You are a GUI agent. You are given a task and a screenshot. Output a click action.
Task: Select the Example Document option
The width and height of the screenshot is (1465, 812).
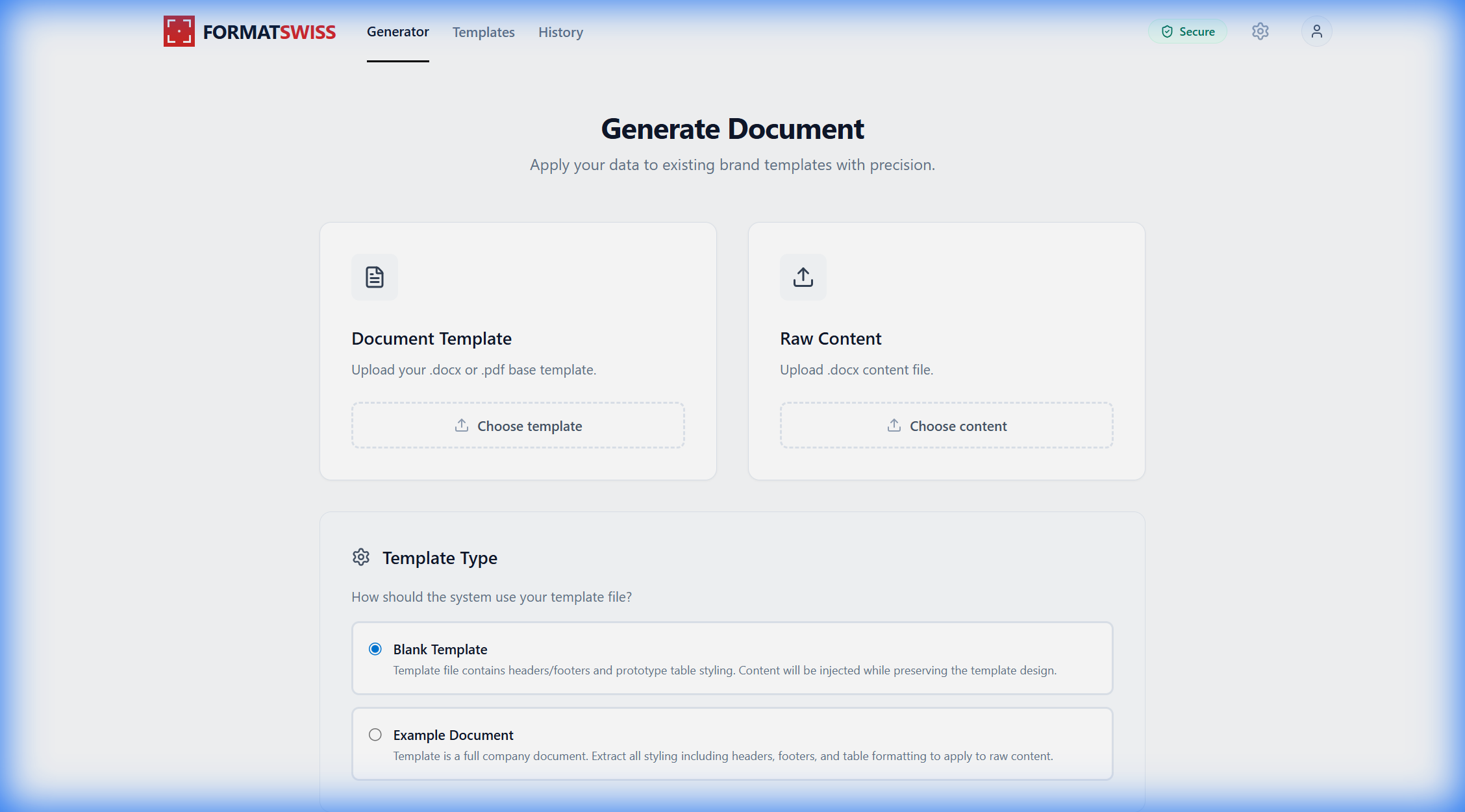click(x=375, y=734)
